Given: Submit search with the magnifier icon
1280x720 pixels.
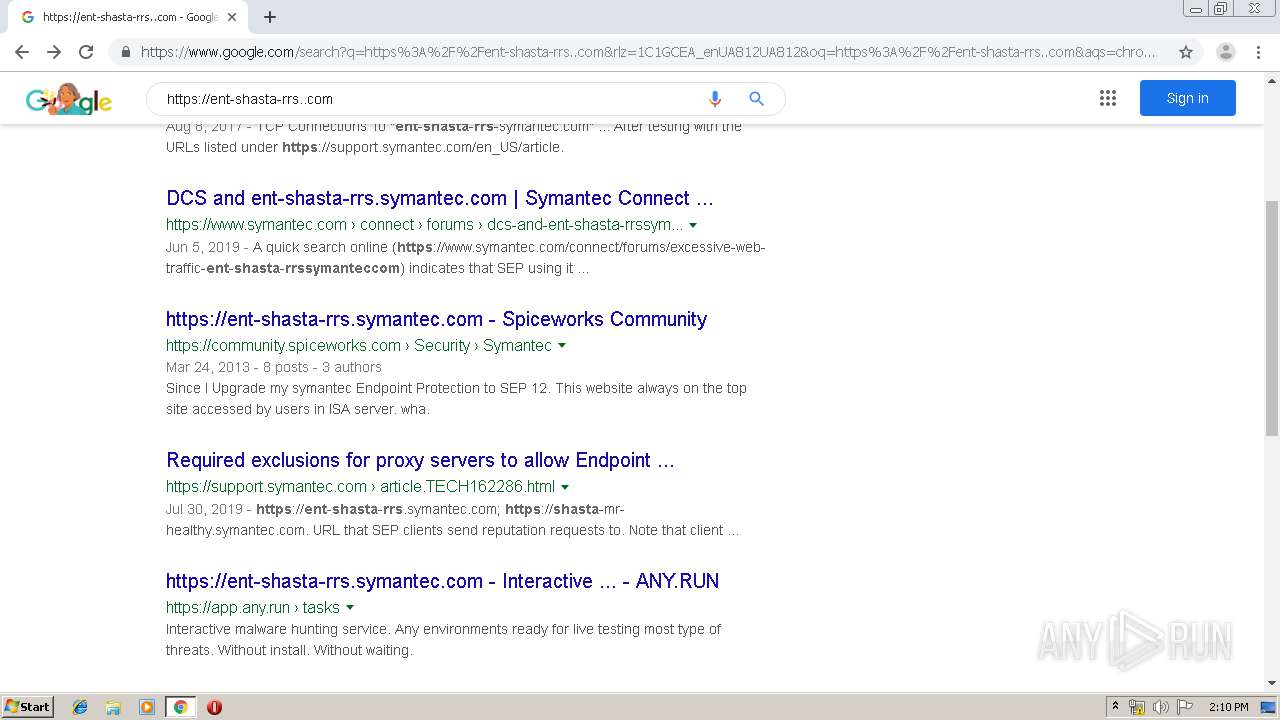Looking at the screenshot, I should pyautogui.click(x=757, y=99).
